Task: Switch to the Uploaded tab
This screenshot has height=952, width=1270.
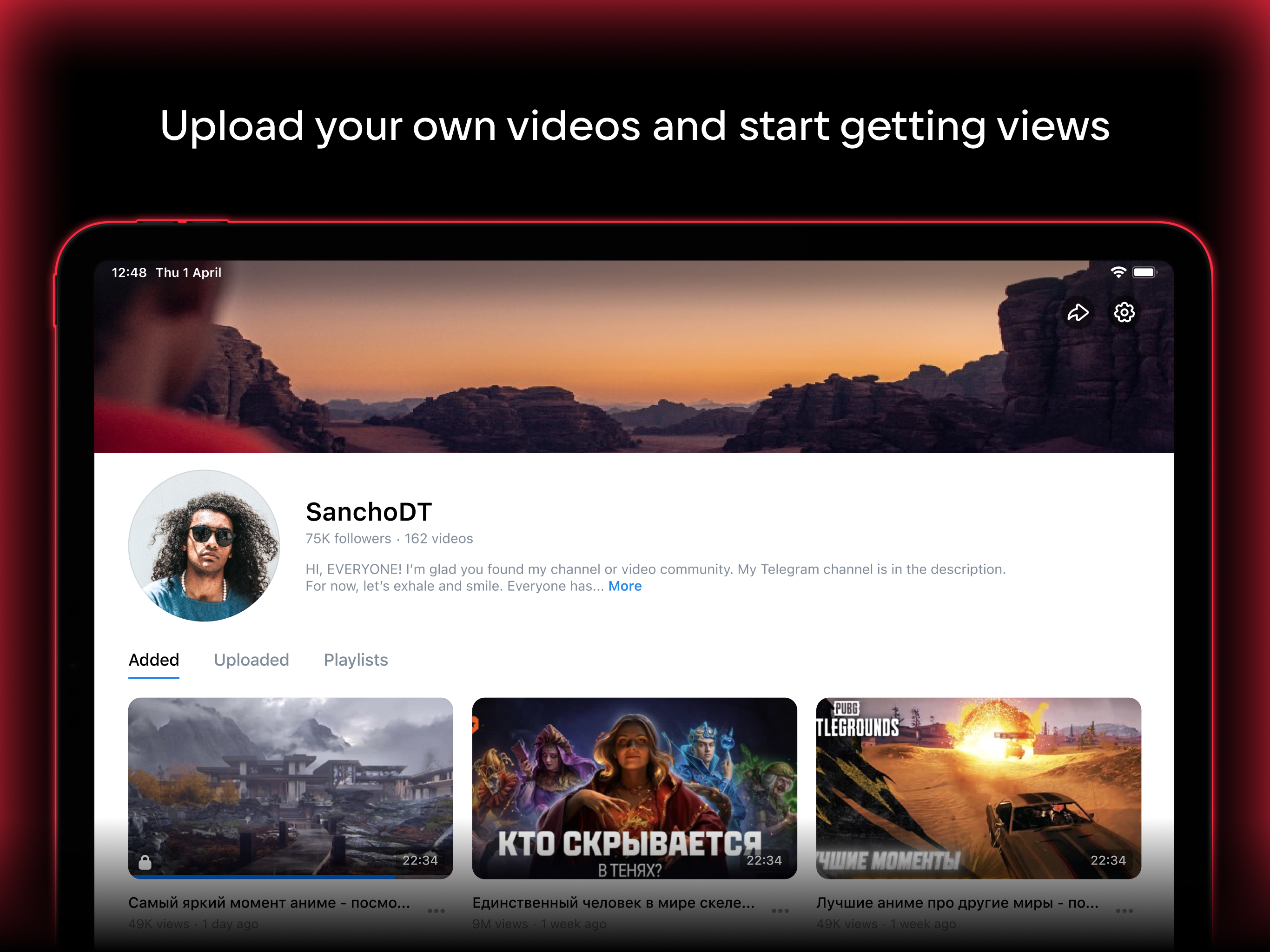Action: click(x=251, y=660)
